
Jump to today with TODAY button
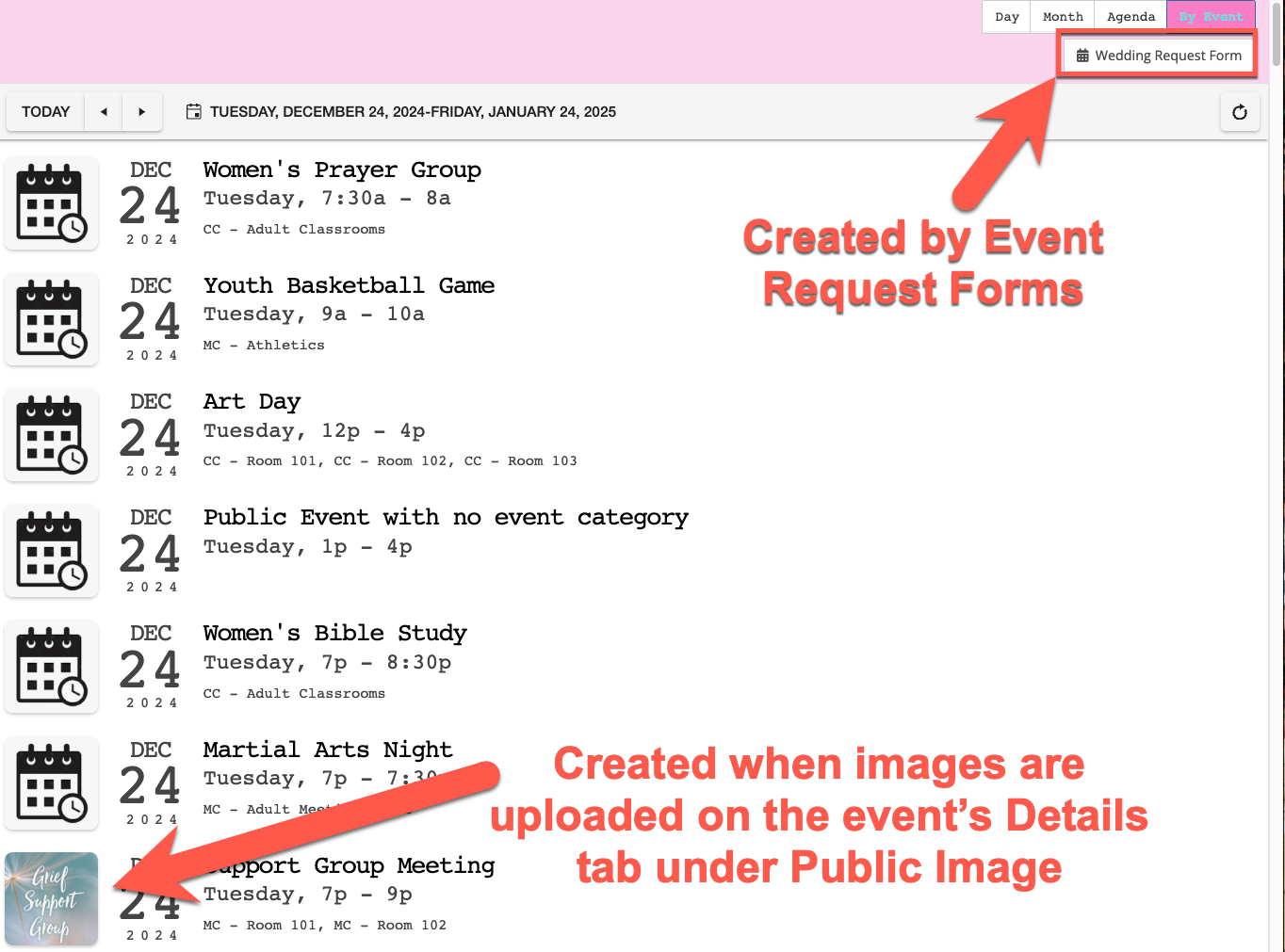click(x=45, y=112)
